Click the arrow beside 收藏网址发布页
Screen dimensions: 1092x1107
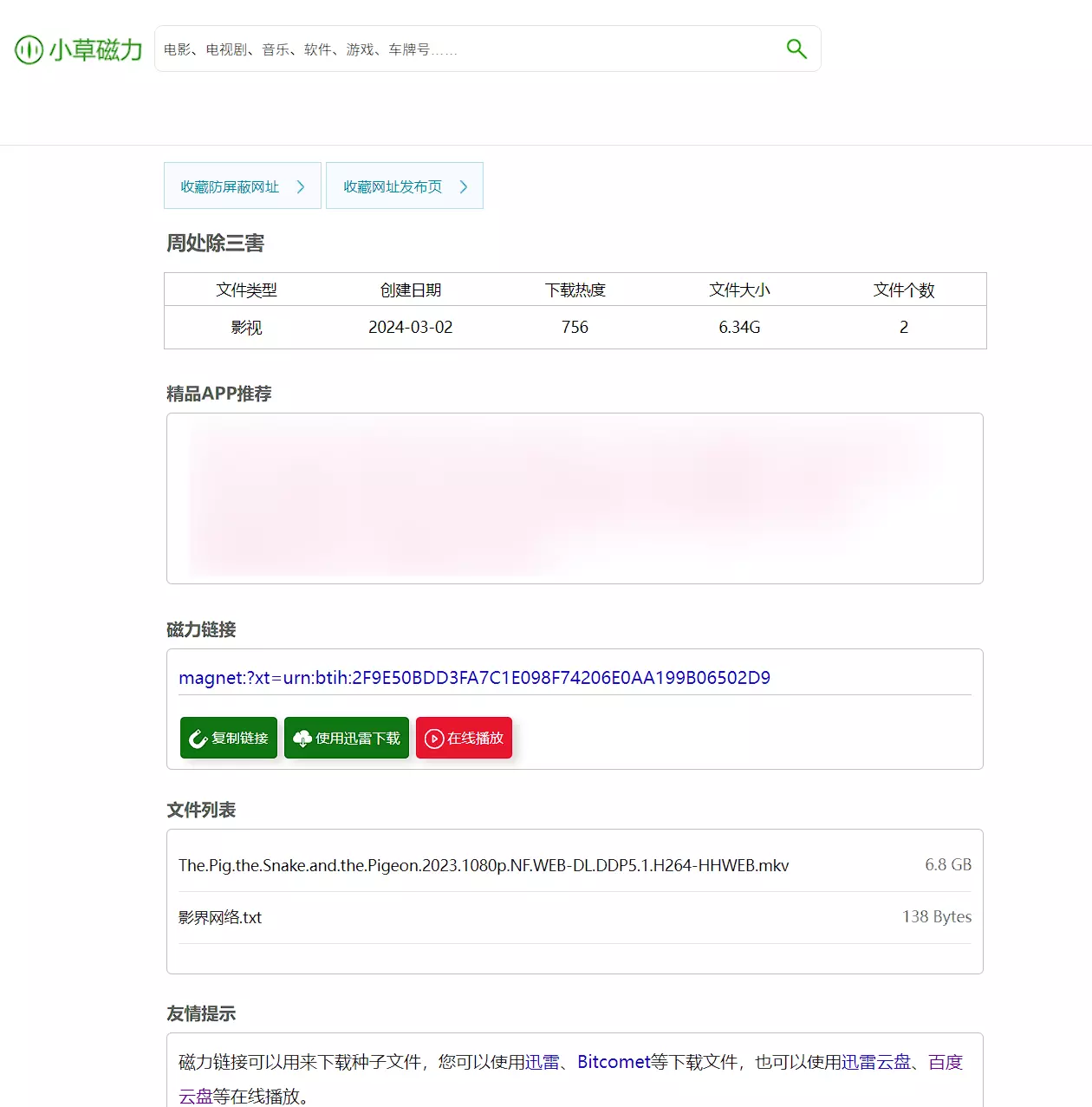(464, 186)
